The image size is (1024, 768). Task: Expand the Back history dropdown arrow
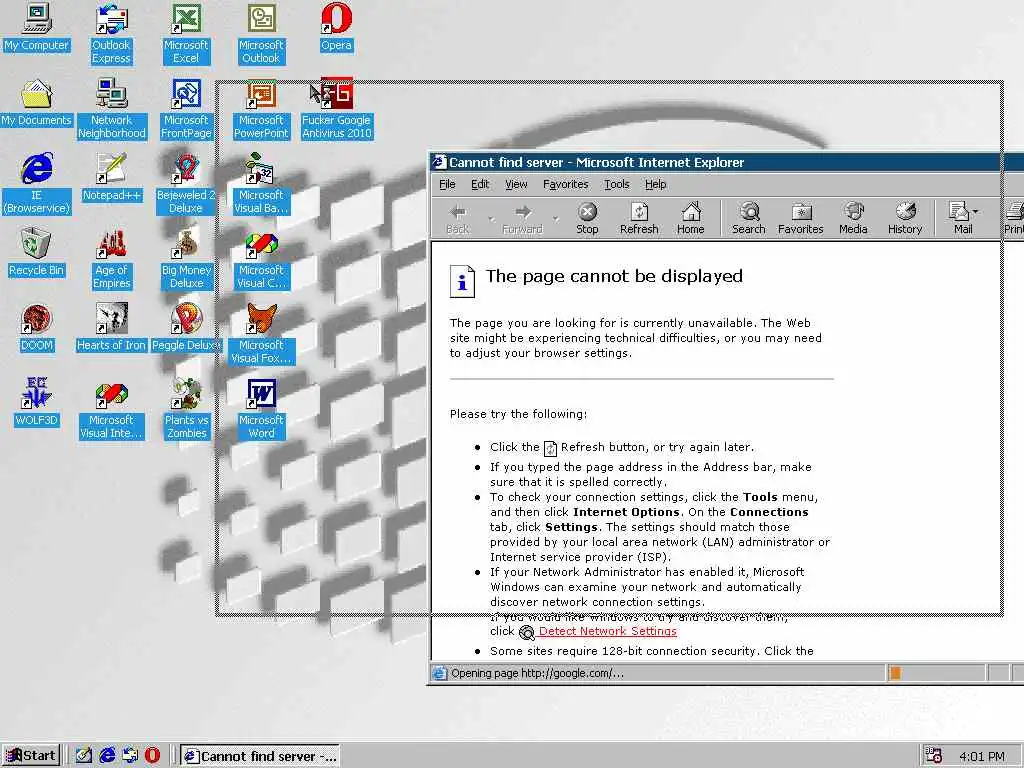click(491, 219)
